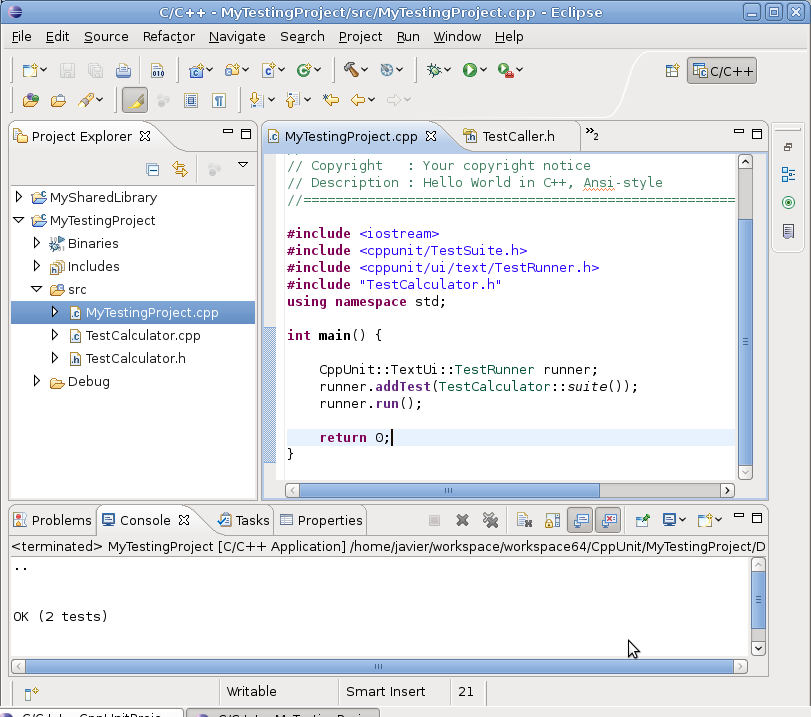
Task: Click the editor vertical scrollbar thumb
Action: coord(745,341)
